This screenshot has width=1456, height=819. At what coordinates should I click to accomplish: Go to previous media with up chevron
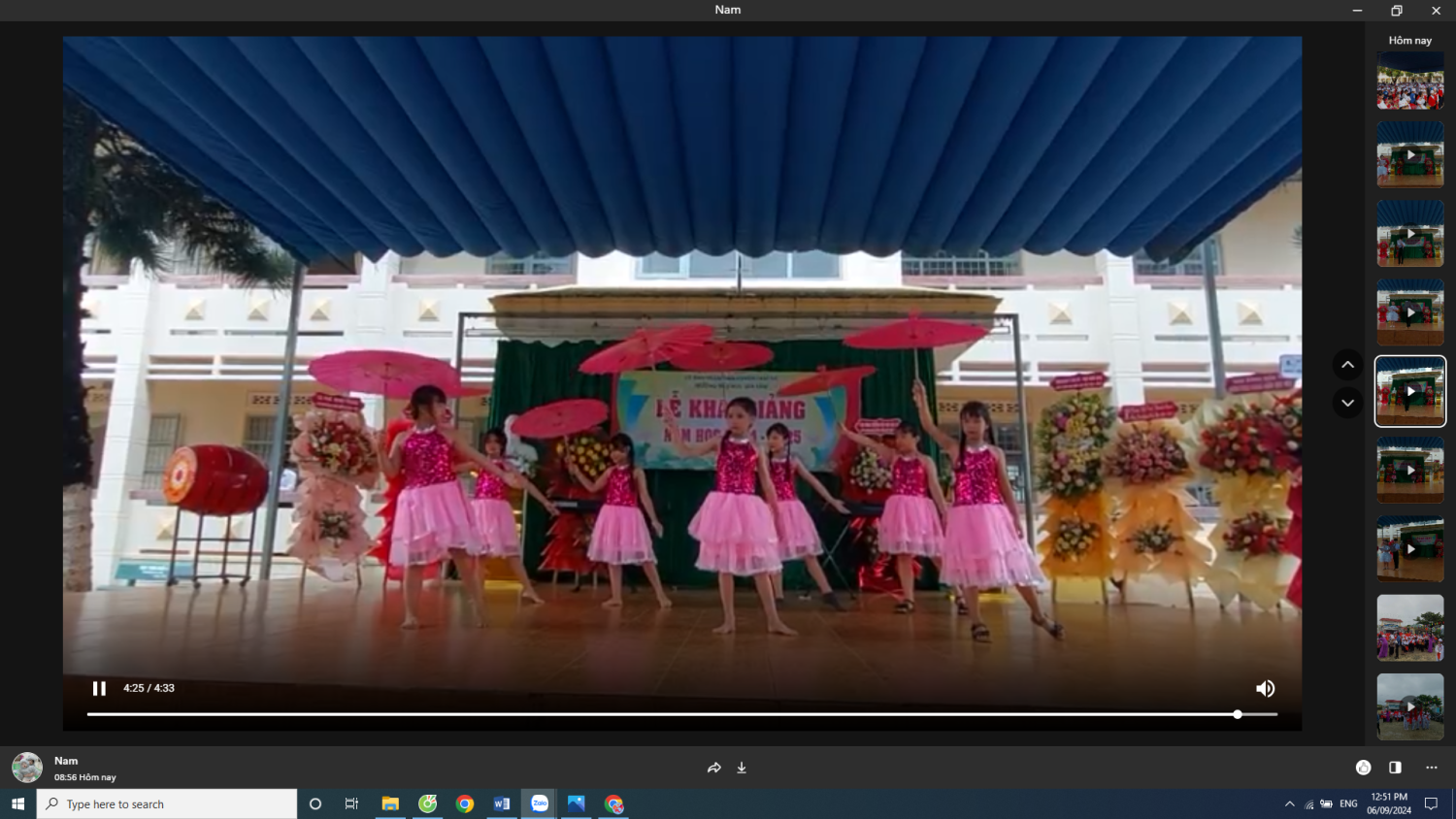click(x=1347, y=365)
